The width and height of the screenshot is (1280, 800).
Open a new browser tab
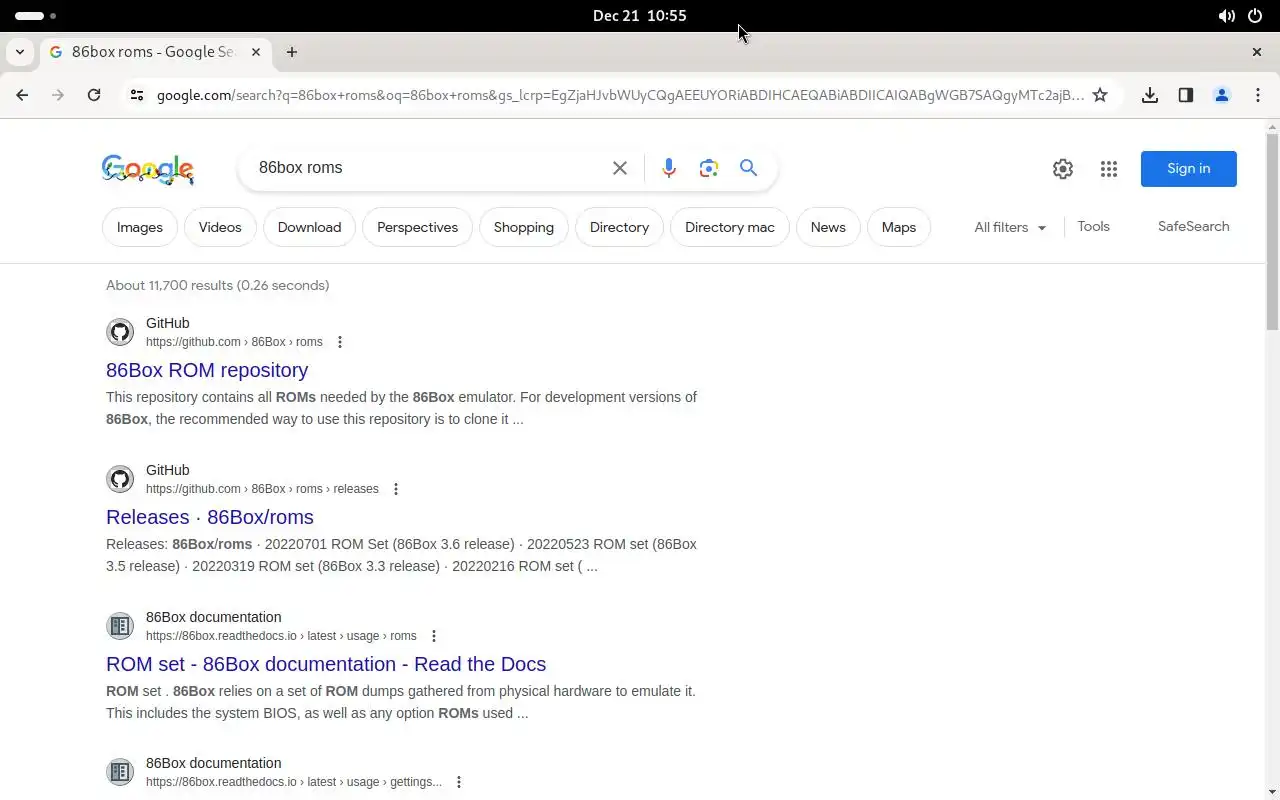[x=292, y=52]
